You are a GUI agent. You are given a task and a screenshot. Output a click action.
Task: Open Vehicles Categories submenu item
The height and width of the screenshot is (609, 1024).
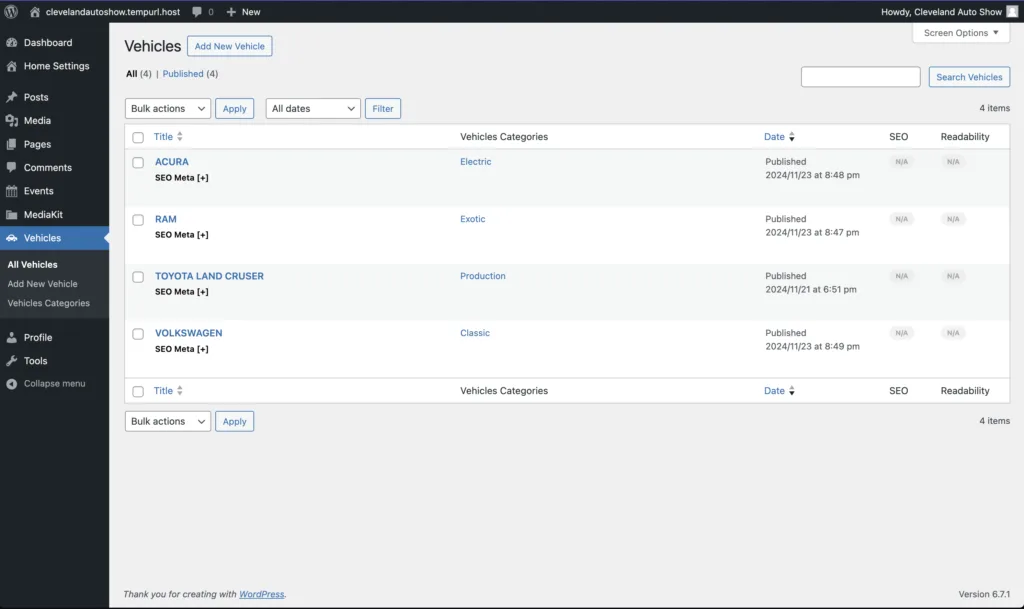[x=48, y=303]
